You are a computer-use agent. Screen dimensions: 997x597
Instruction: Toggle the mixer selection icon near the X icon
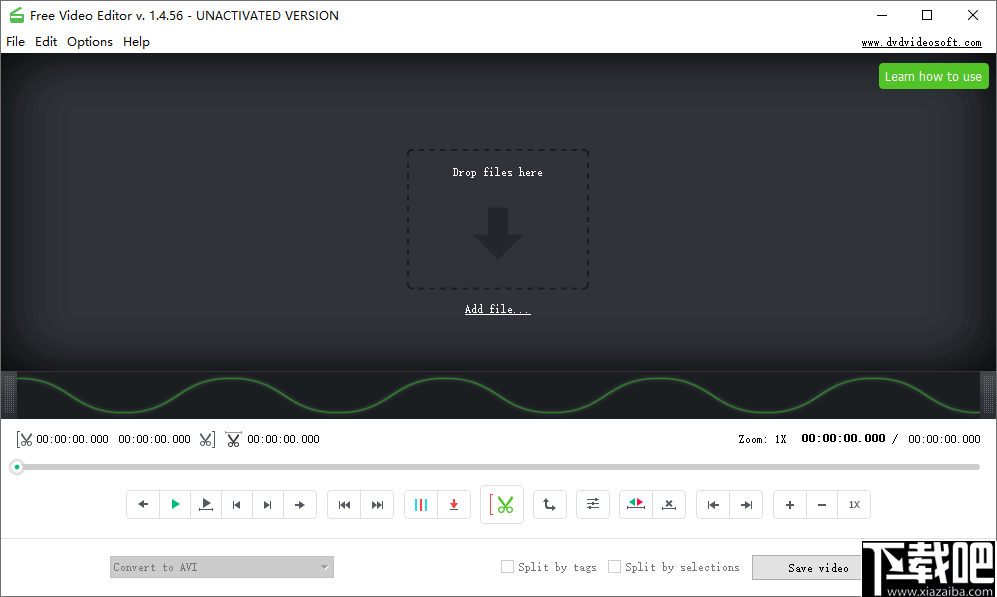pyautogui.click(x=635, y=504)
